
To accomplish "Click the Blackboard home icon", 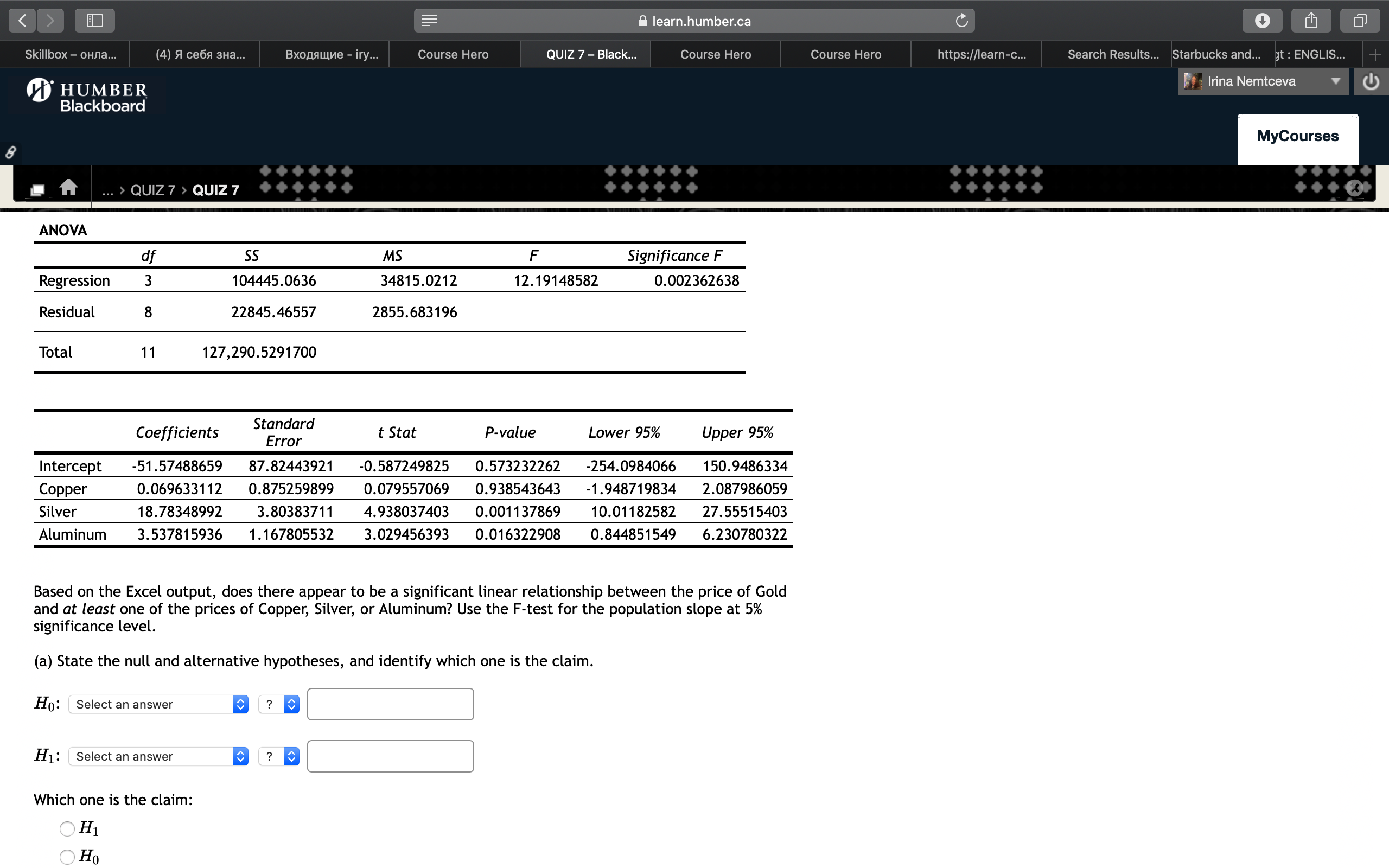I will pyautogui.click(x=68, y=188).
